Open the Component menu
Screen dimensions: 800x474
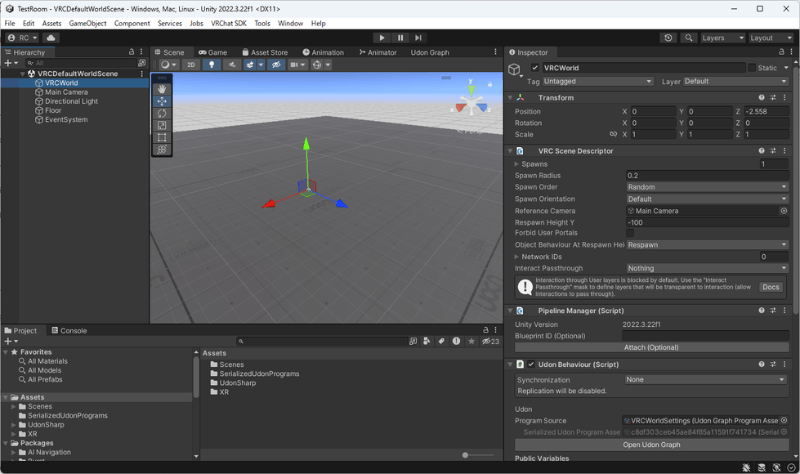pyautogui.click(x=132, y=23)
